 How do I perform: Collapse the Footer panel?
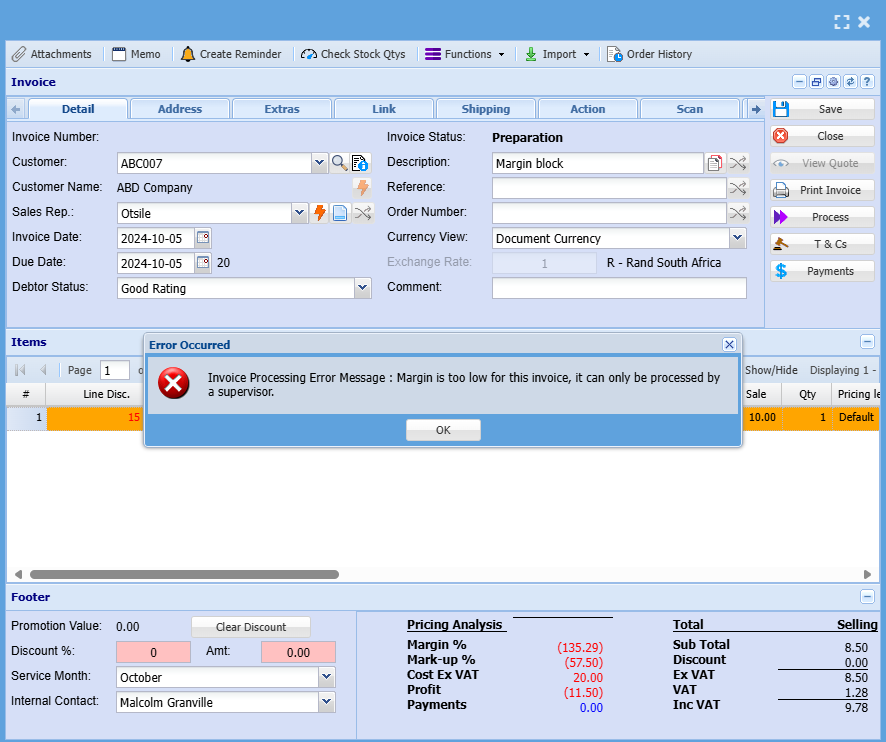867,597
